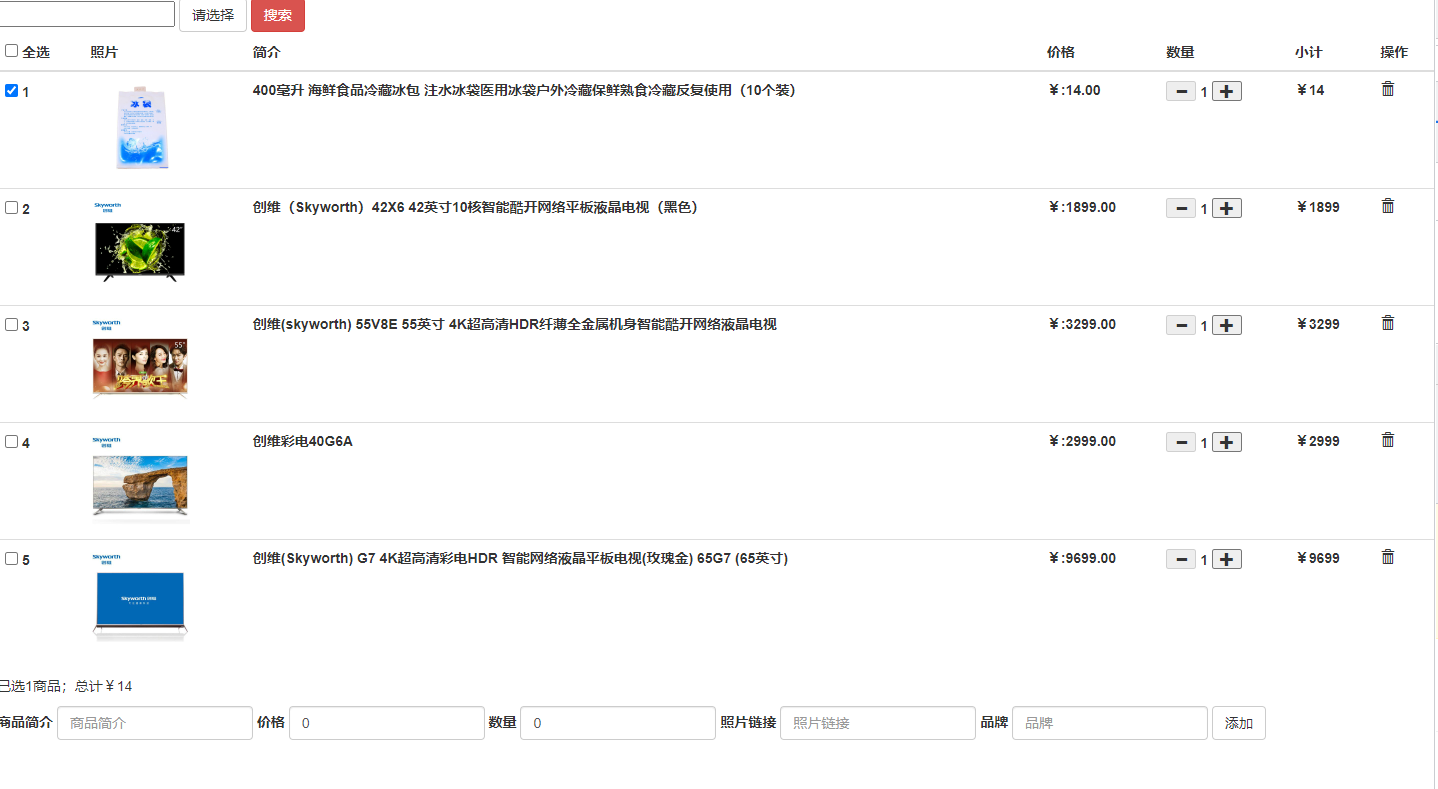Click the 操作 column header
Screen dimensions: 1438x789
(1394, 52)
